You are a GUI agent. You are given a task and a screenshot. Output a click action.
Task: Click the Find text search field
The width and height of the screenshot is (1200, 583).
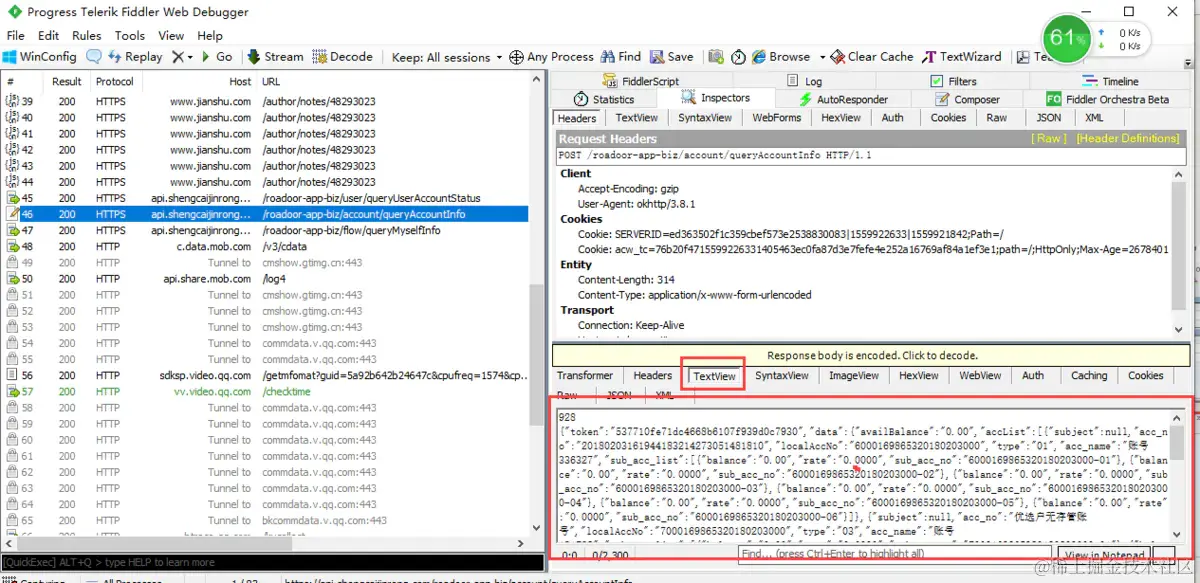tap(896, 554)
